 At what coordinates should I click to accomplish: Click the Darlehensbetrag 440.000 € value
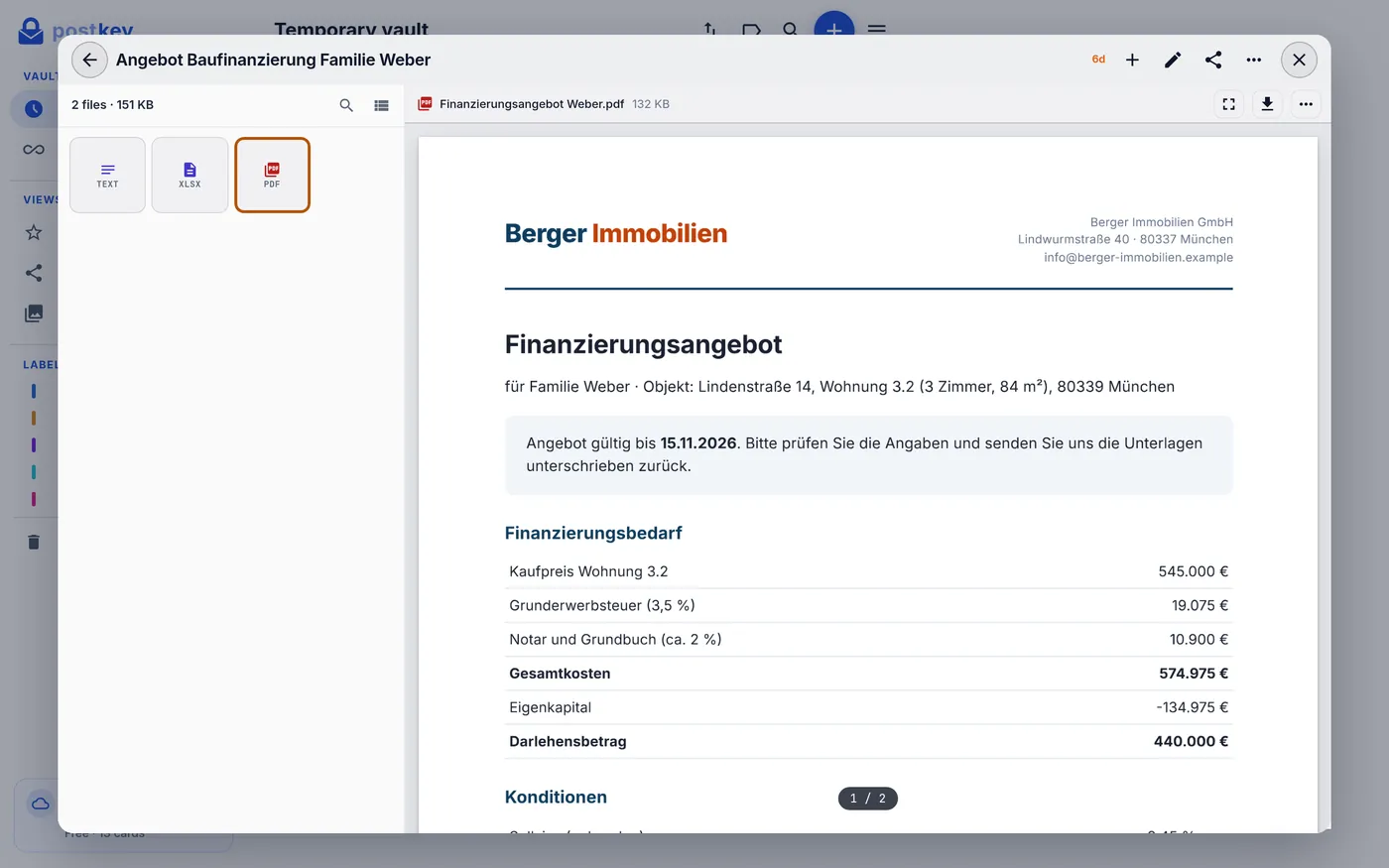click(1191, 741)
